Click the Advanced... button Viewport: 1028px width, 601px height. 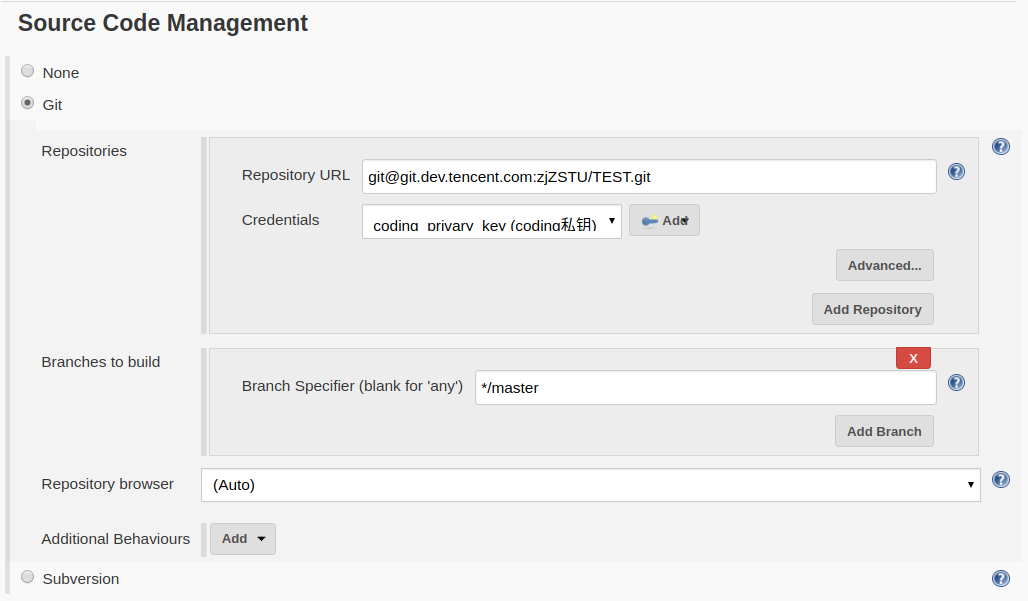coord(884,266)
